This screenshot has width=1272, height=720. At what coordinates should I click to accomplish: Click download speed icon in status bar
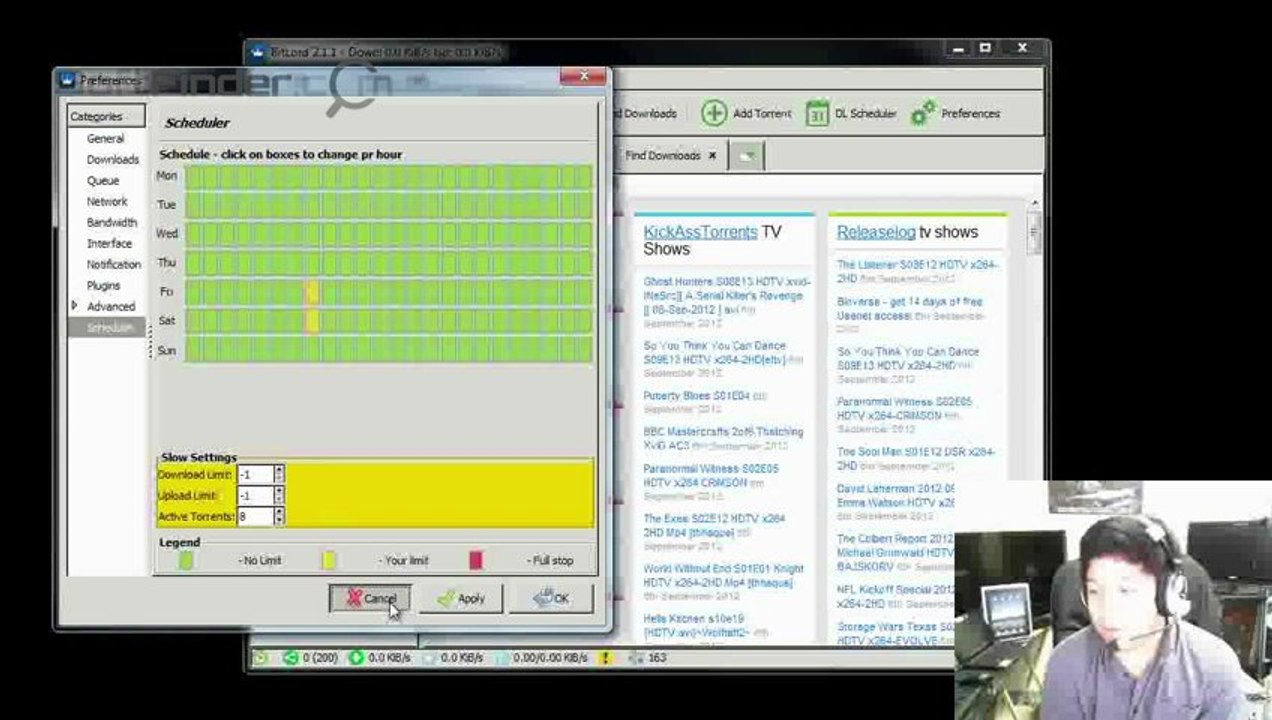point(356,658)
